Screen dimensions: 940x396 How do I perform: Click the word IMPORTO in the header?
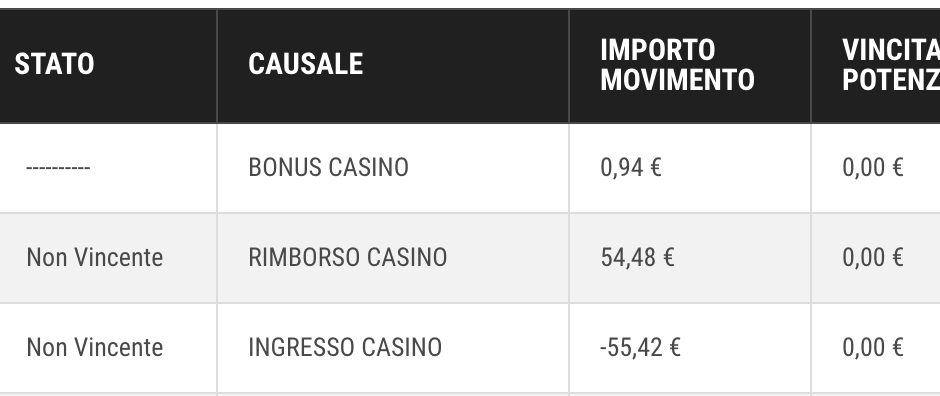coord(658,50)
